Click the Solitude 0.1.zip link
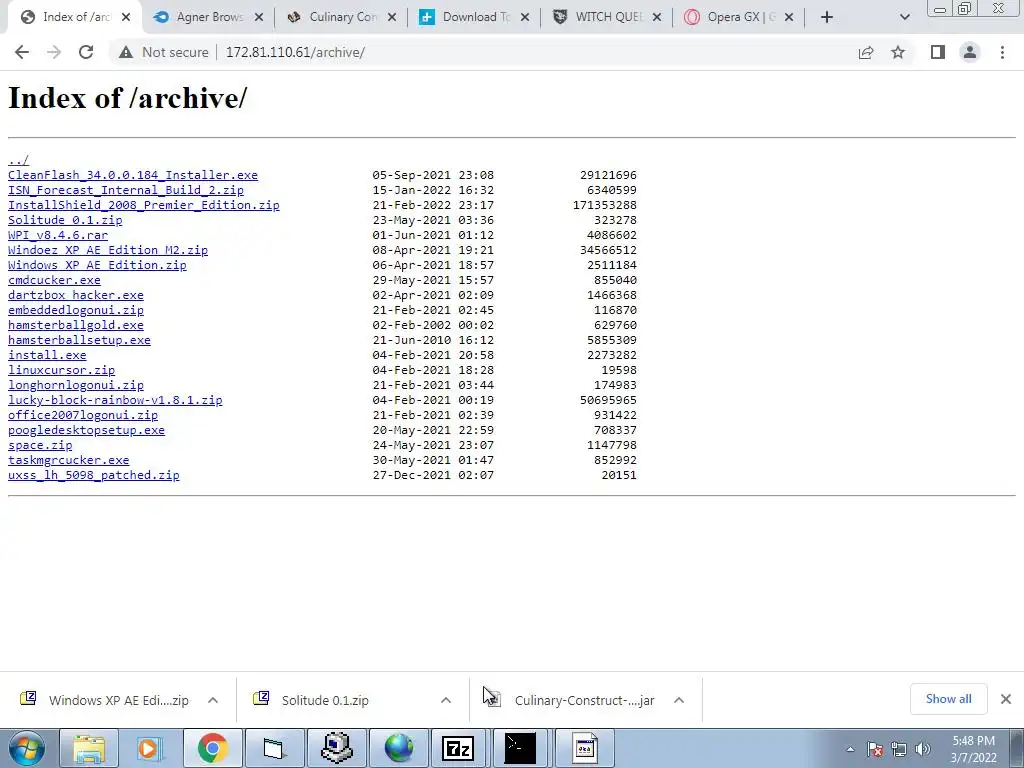The height and width of the screenshot is (768, 1024). click(x=65, y=220)
